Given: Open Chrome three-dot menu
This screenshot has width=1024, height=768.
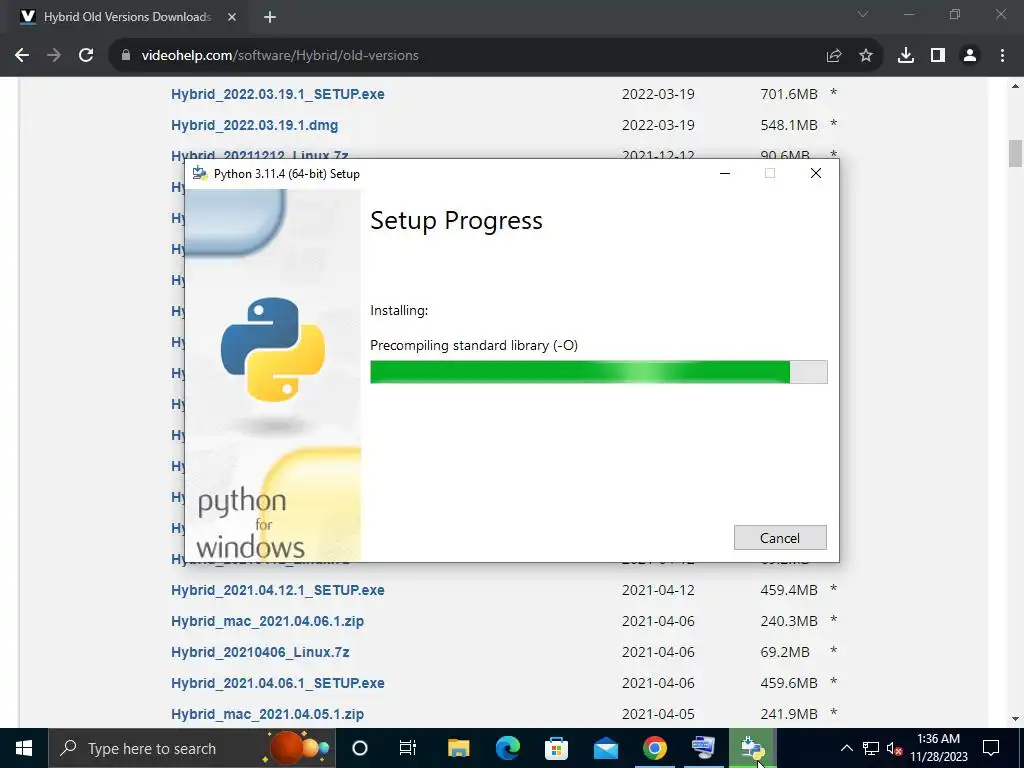Looking at the screenshot, I should click(x=1002, y=56).
